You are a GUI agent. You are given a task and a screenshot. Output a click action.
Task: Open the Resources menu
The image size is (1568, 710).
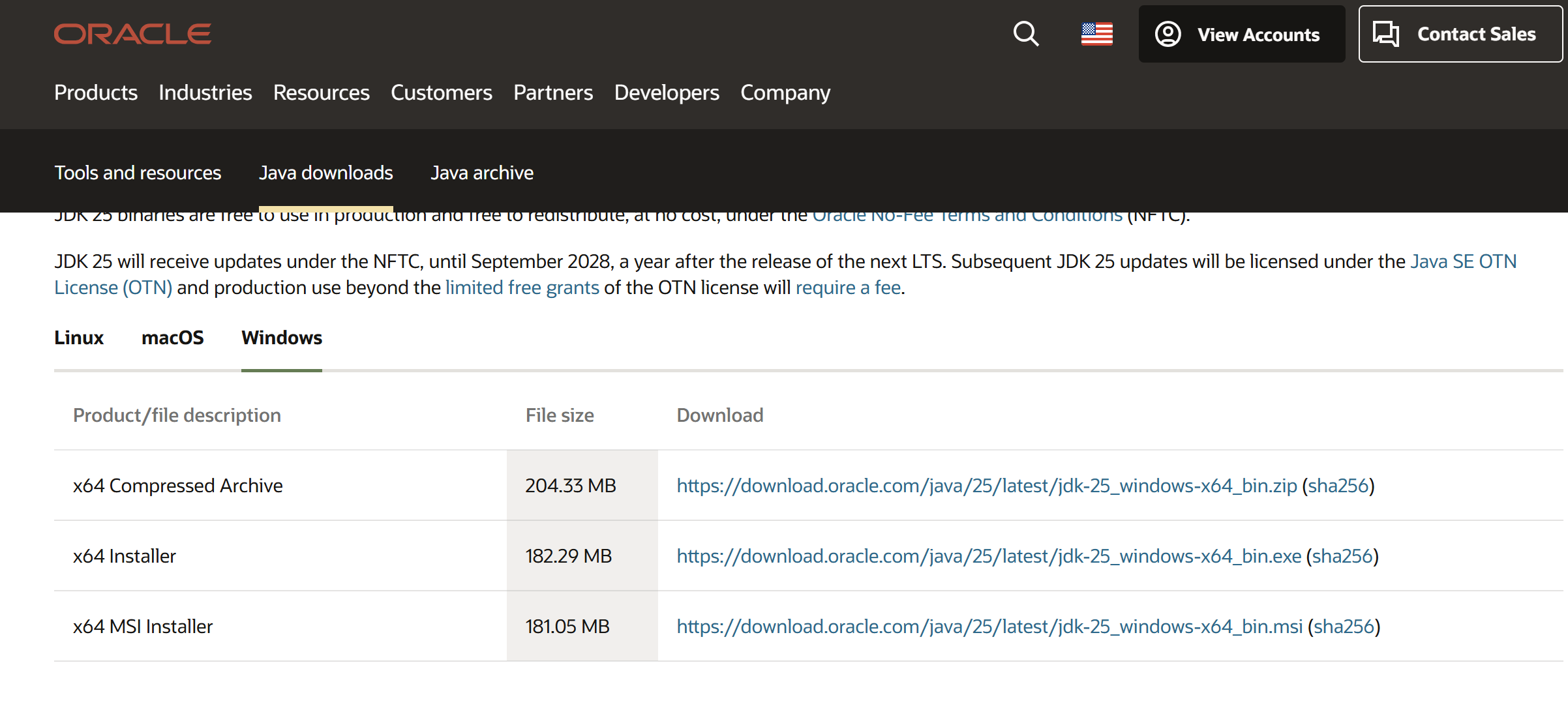click(321, 93)
